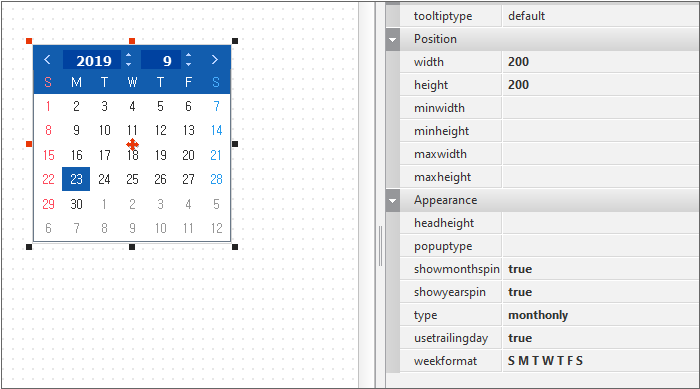This screenshot has height=389, width=700.
Task: Click the bottom-right black resize handle
Action: [235, 247]
